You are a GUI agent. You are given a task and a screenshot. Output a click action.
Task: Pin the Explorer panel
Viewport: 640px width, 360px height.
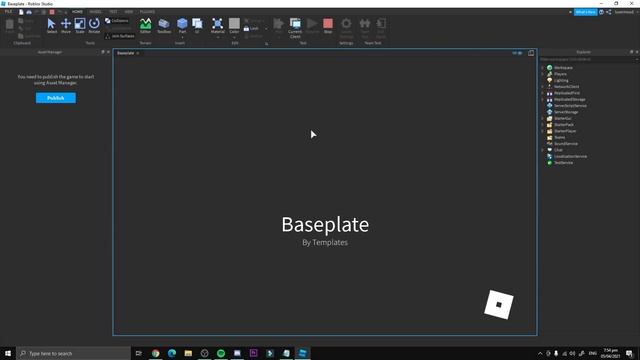coord(631,52)
